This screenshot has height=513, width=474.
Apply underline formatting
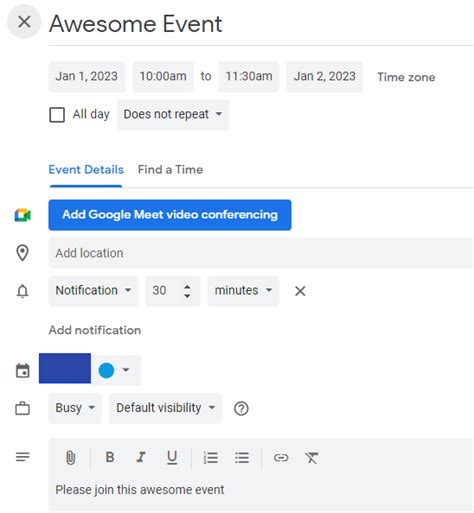pyautogui.click(x=172, y=457)
